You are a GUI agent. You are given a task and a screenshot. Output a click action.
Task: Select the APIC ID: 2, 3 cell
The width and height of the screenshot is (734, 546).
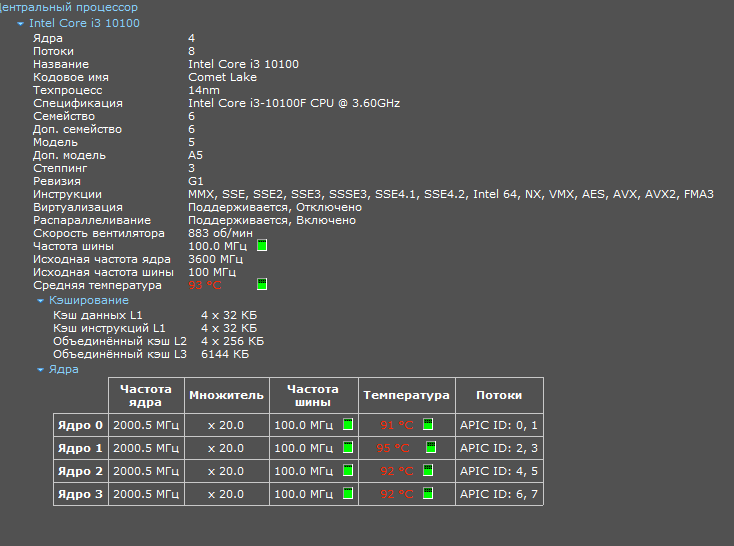(x=499, y=448)
